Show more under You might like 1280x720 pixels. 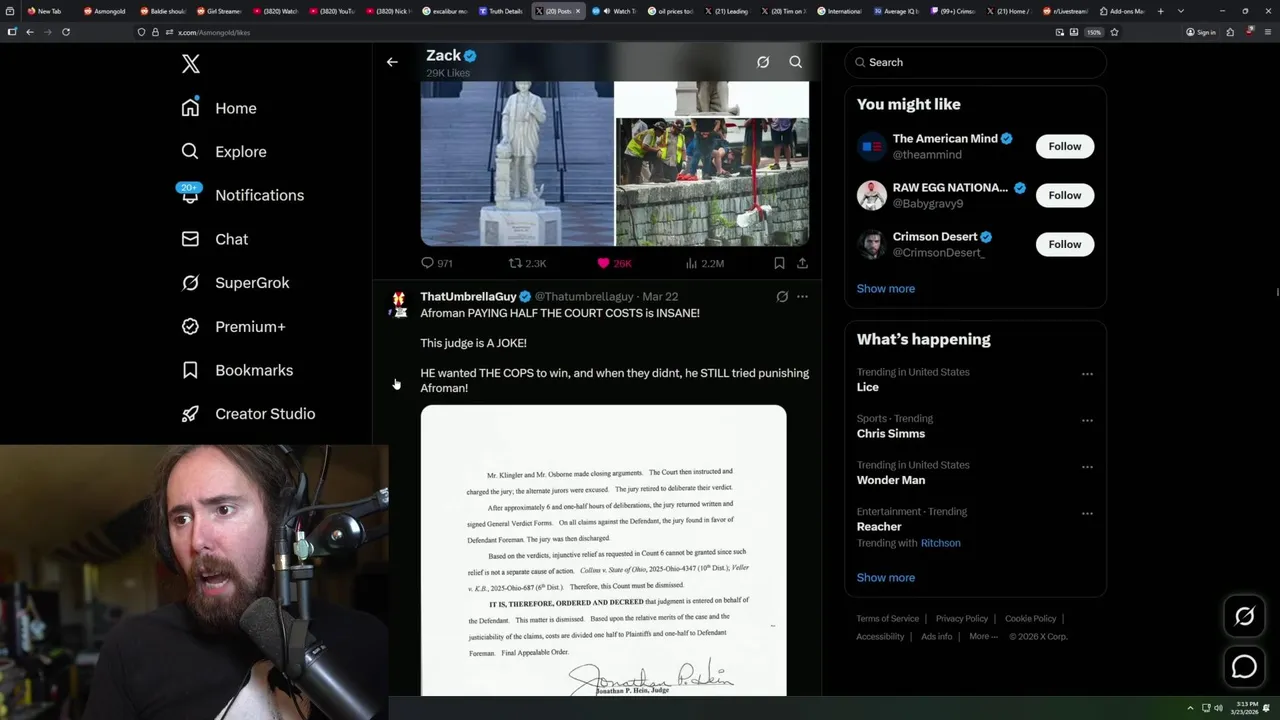(x=886, y=288)
